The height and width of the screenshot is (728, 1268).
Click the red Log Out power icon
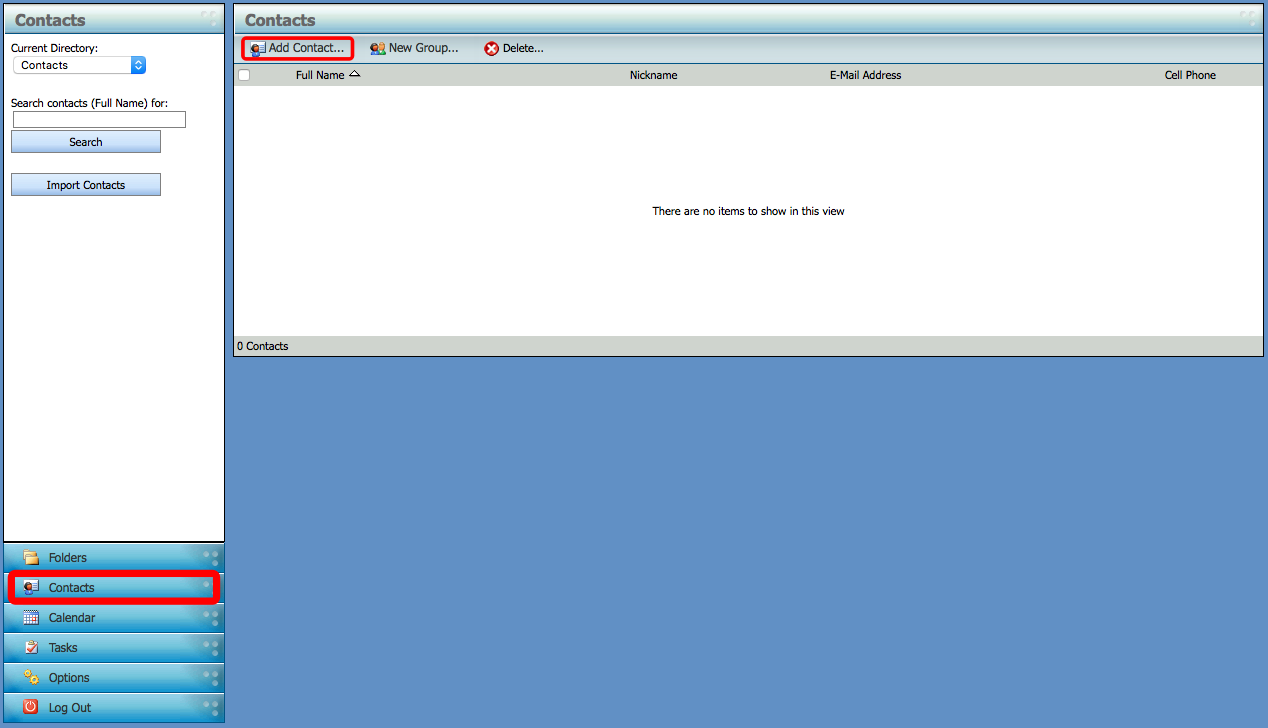pos(31,708)
